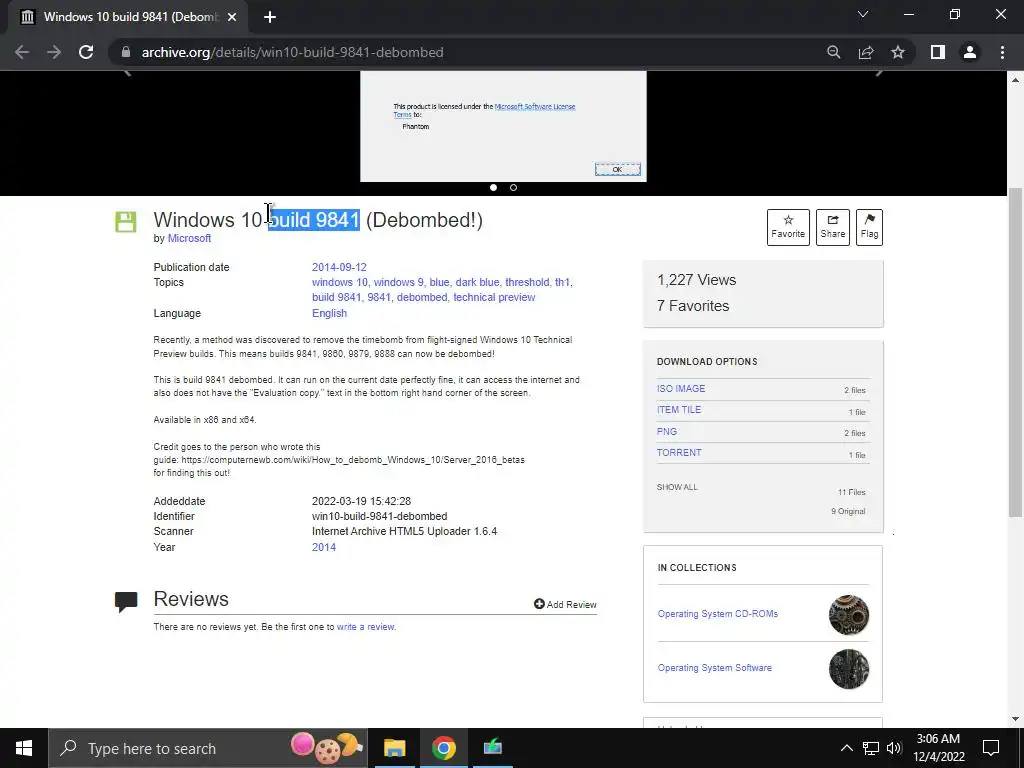The width and height of the screenshot is (1024, 768).
Task: Select the Windows 10 build 9841 browser tab
Action: pyautogui.click(x=128, y=17)
